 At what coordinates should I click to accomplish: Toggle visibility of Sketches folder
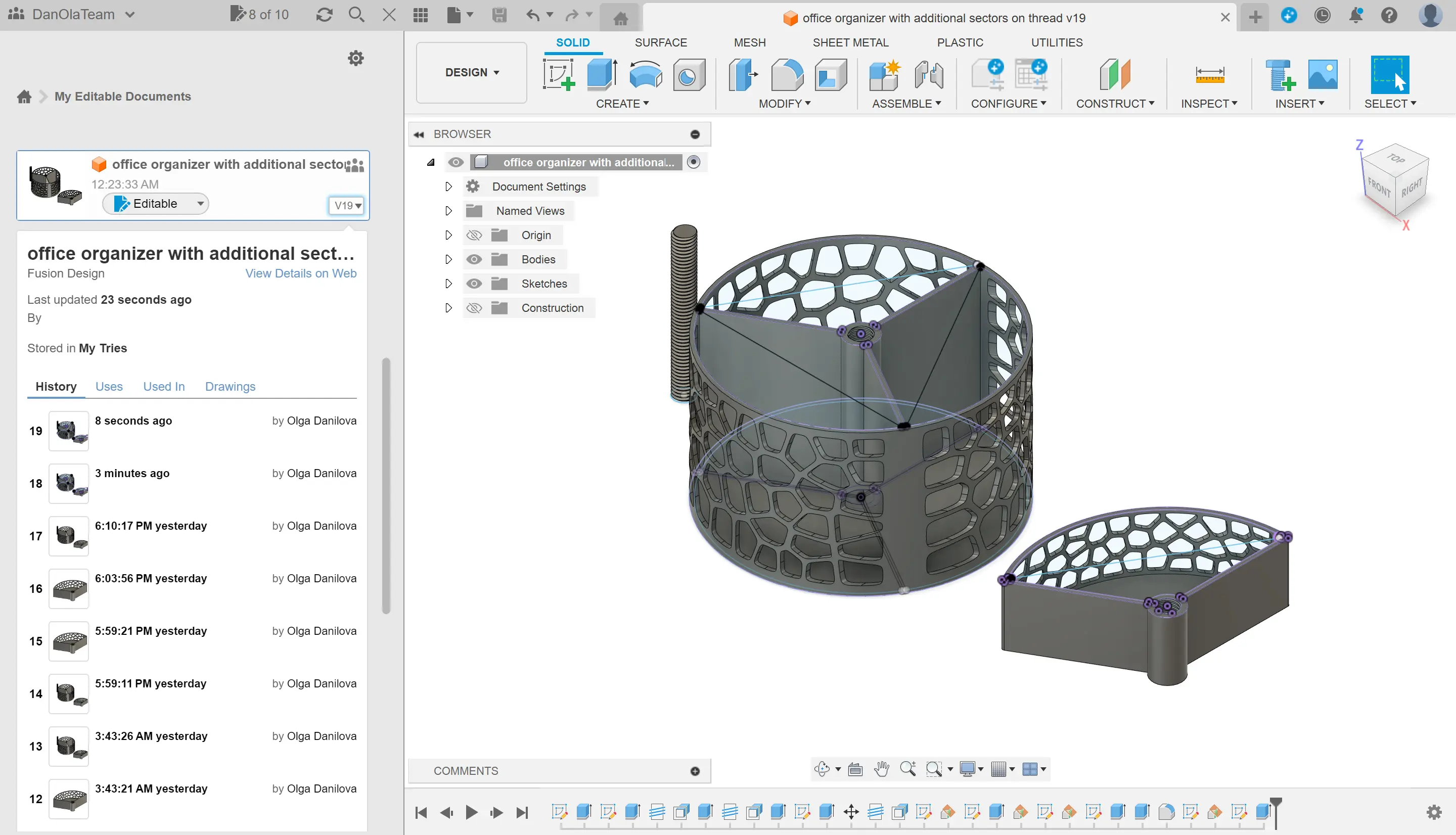pyautogui.click(x=474, y=284)
